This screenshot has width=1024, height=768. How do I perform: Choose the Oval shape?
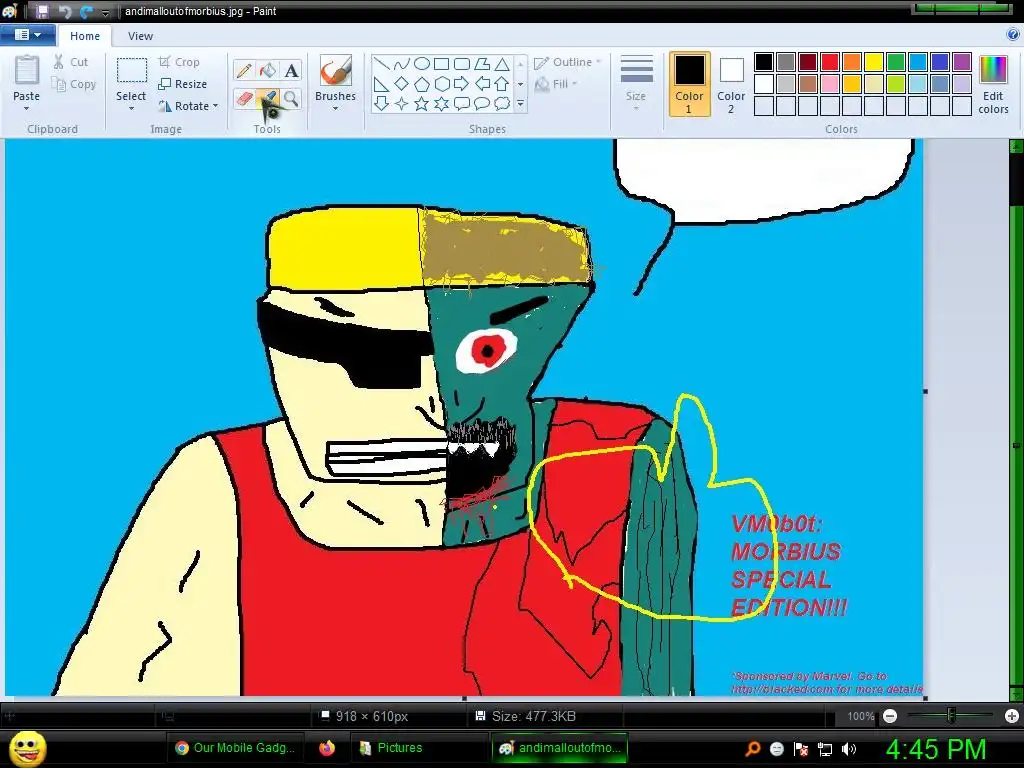click(x=422, y=64)
